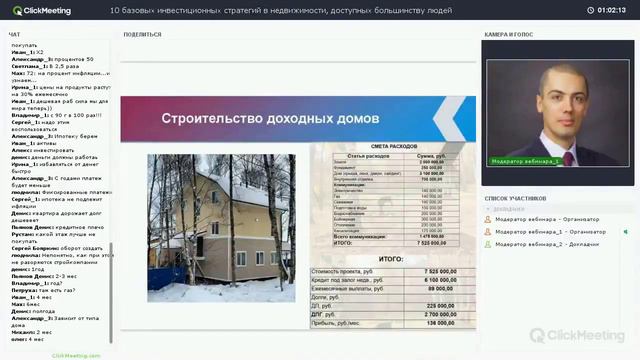Image resolution: width=640 pixels, height=360 pixels.
Task: Select participant Модератор вебинара_1 – Организатор
Action: 550,232
